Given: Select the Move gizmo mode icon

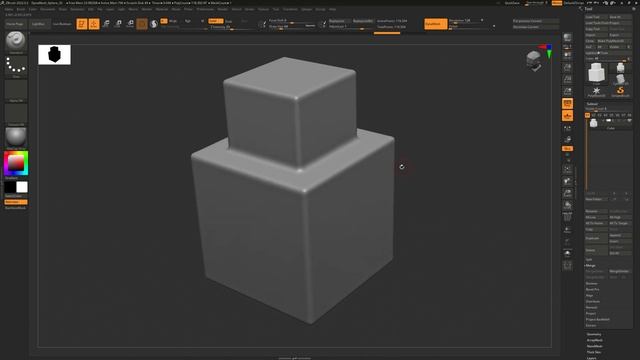Looking at the screenshot, I should pos(106,24).
